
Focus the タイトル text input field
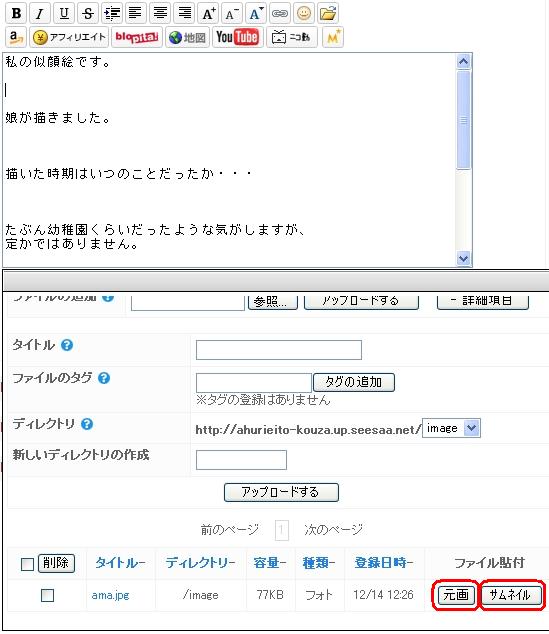tap(279, 350)
